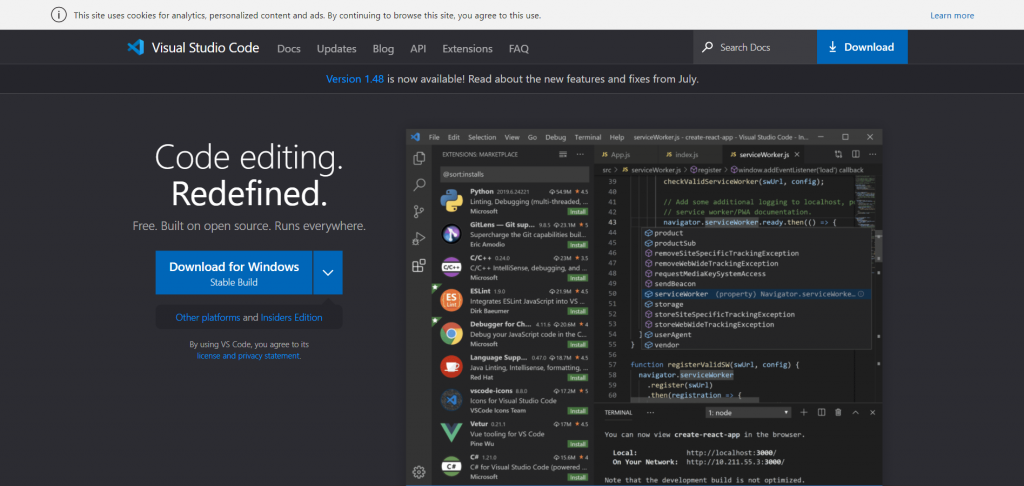Open the Source Control icon in the activity bar
Image resolution: width=1024 pixels, height=486 pixels.
[419, 212]
